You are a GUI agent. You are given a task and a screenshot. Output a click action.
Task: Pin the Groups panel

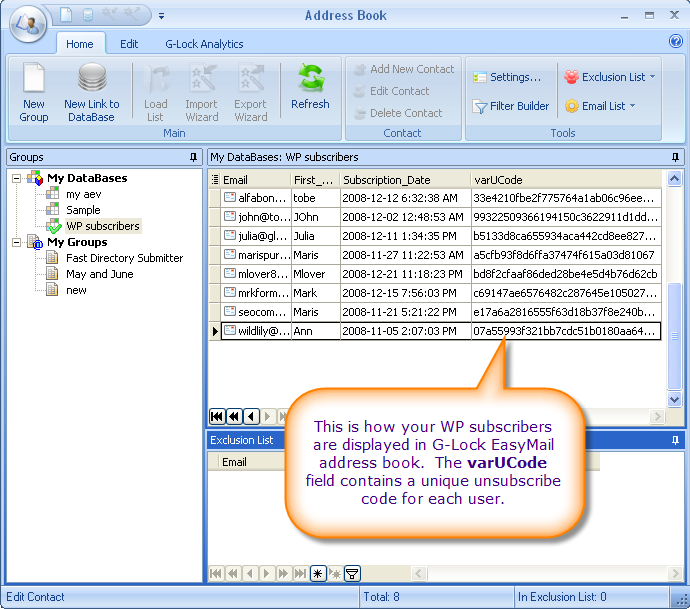pos(193,157)
